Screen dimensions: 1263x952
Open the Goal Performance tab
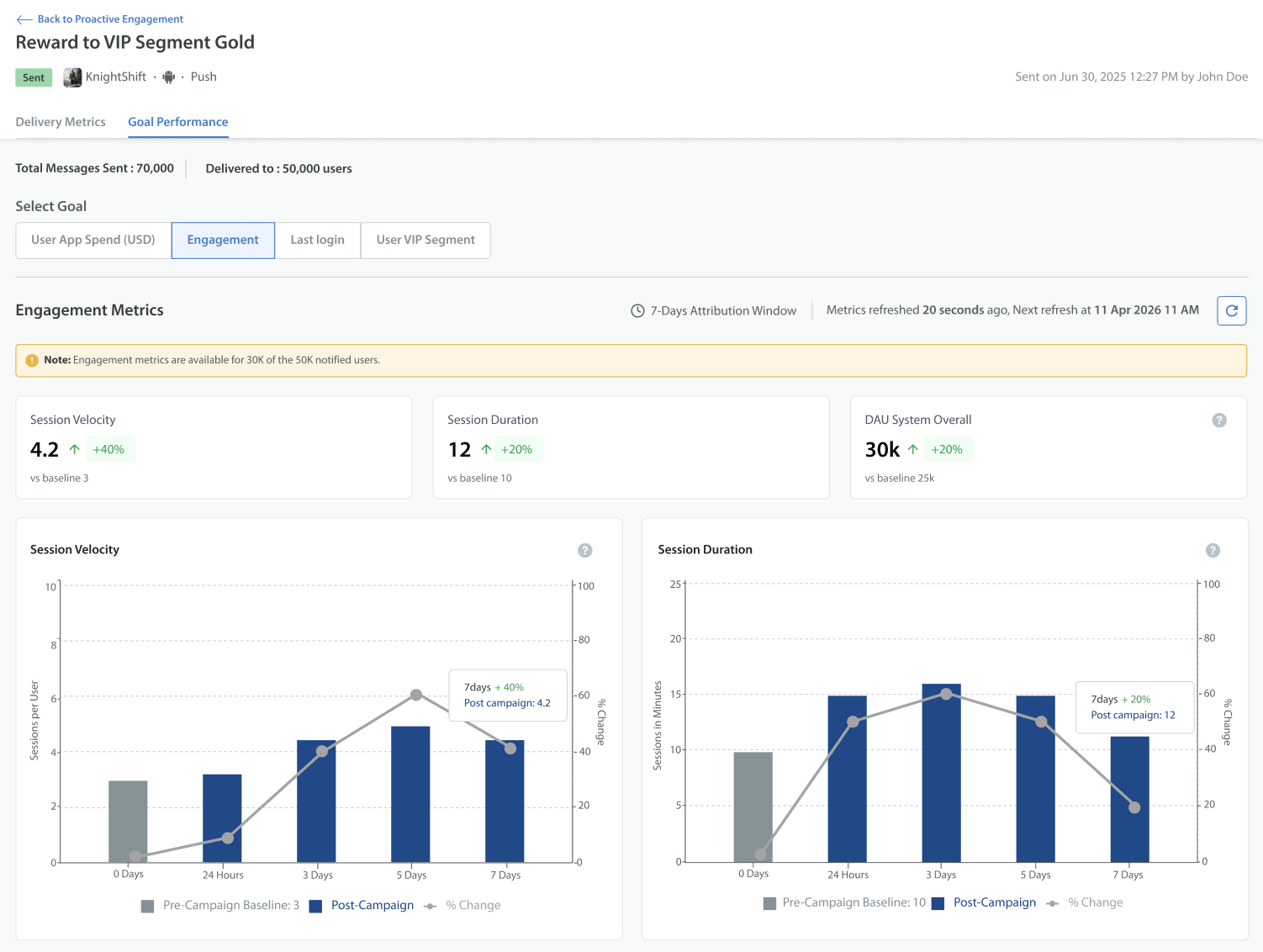pyautogui.click(x=178, y=122)
